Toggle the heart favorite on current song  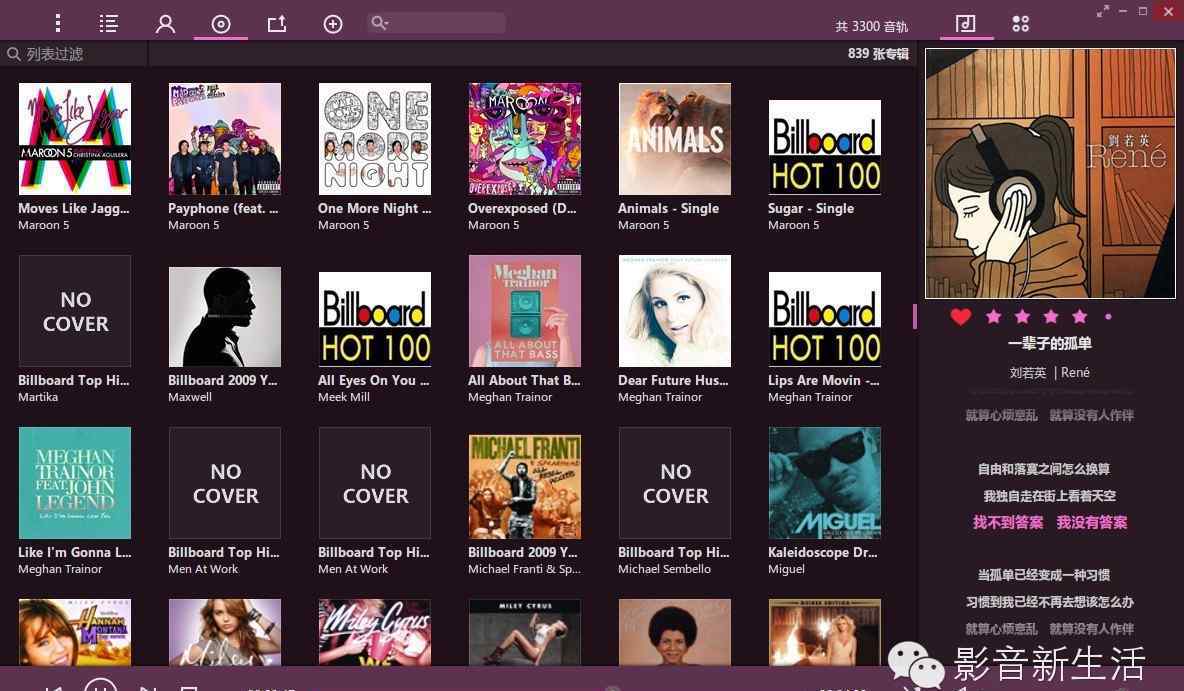click(960, 316)
